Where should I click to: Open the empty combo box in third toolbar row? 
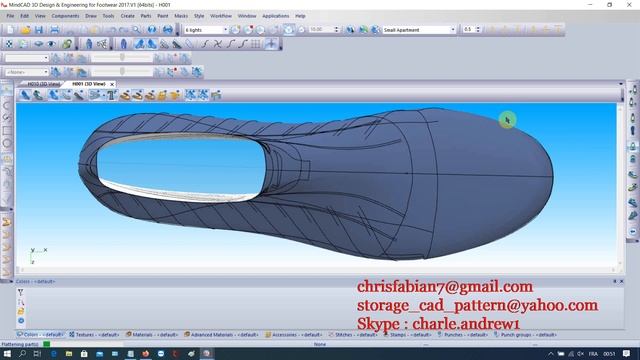[27, 58]
